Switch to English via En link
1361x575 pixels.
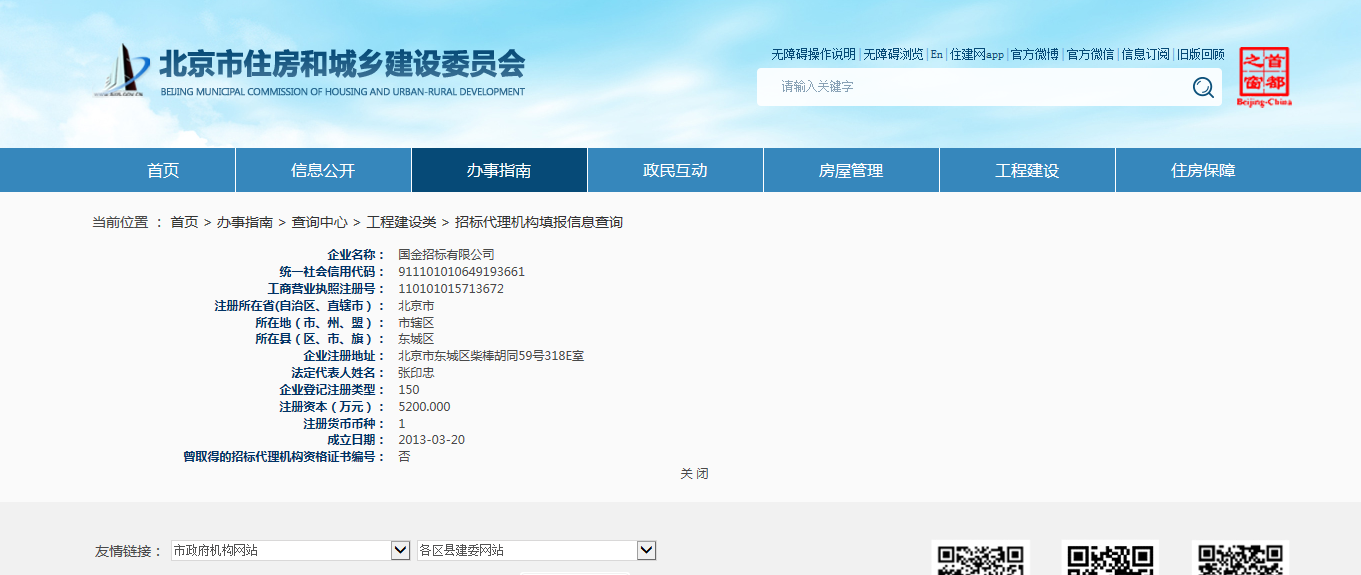pyautogui.click(x=937, y=54)
